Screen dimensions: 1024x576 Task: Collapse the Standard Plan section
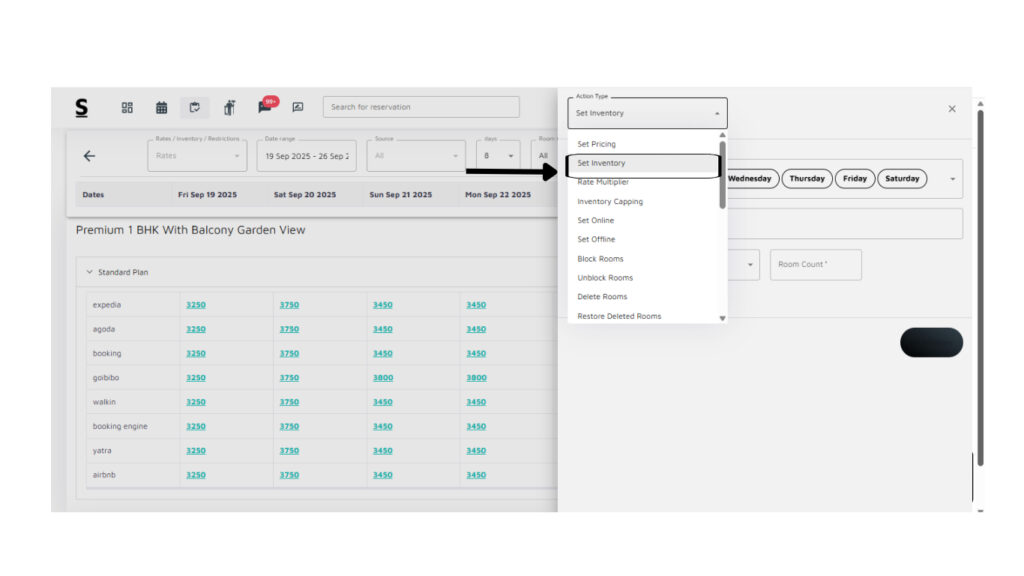(89, 272)
